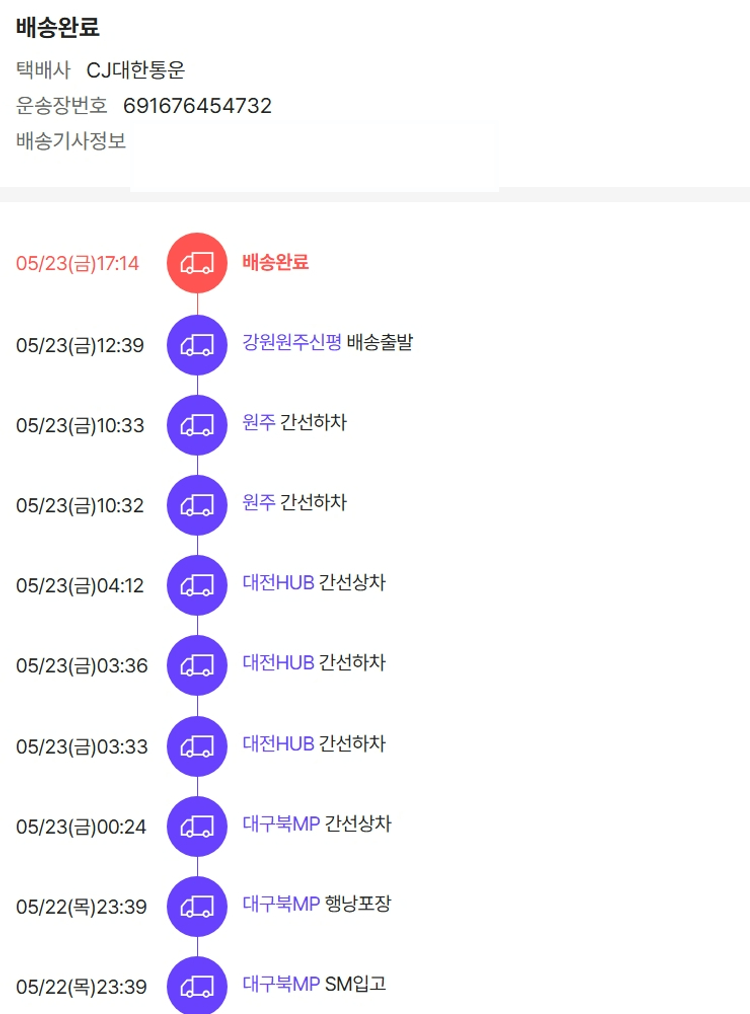Click the red 배송완료 status text
The height and width of the screenshot is (1014, 750).
point(275,262)
